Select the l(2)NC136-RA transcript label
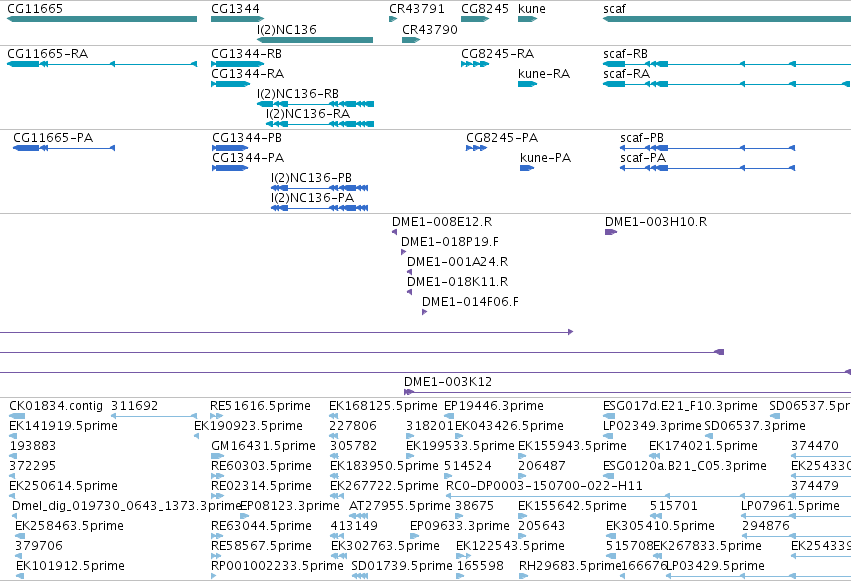851x581 pixels. pyautogui.click(x=308, y=114)
